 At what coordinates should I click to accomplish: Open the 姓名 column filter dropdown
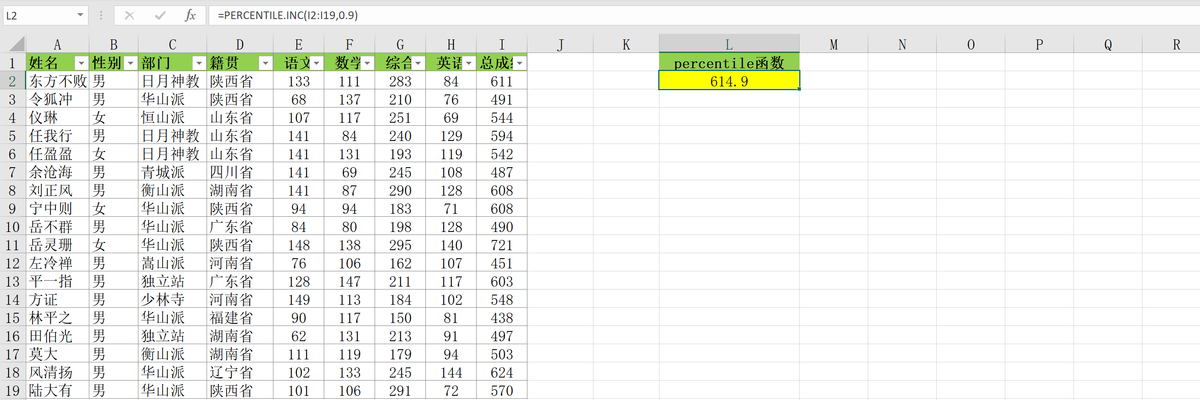[x=80, y=63]
